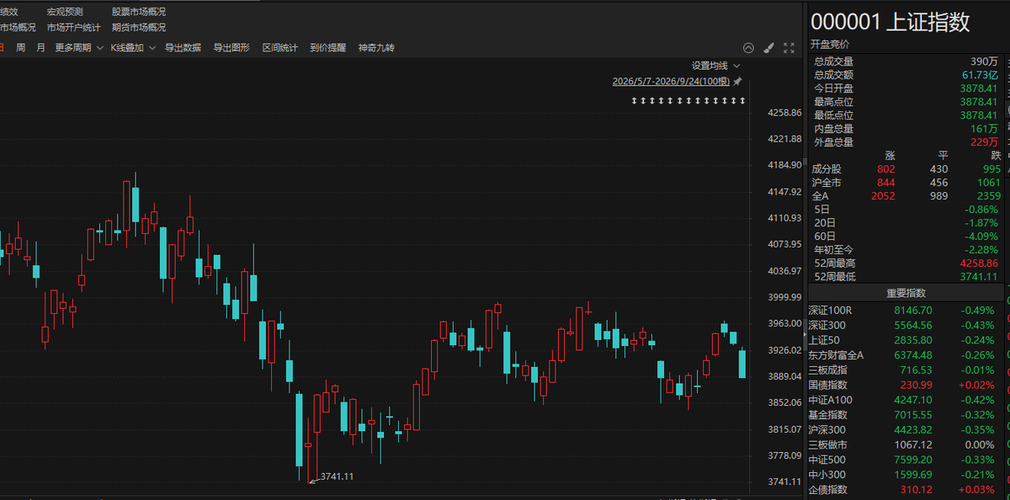Image resolution: width=1010 pixels, height=500 pixels.
Task: Click the 000001 上证指数 title
Action: (890, 23)
